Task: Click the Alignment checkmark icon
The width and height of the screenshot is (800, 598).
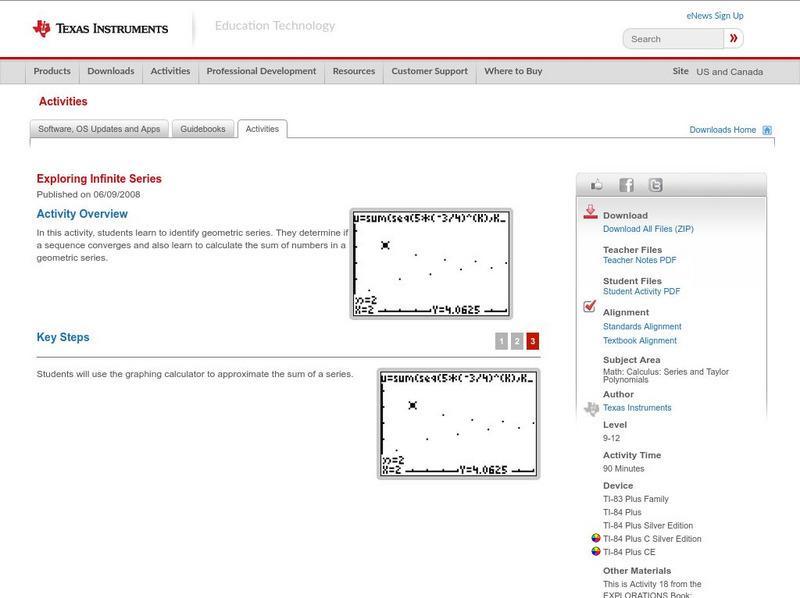Action: tap(589, 306)
